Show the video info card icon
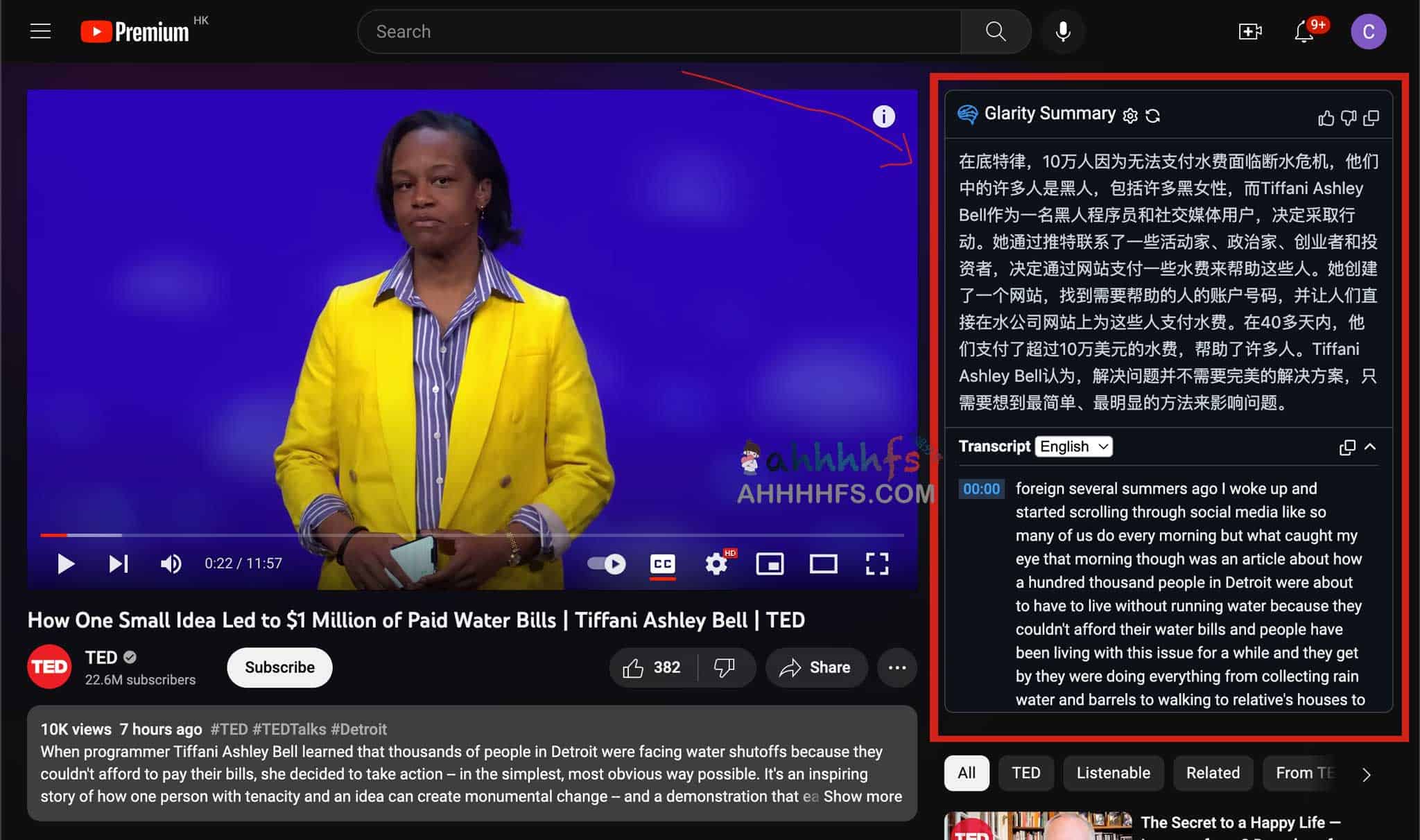The height and width of the screenshot is (840, 1420). [x=883, y=116]
